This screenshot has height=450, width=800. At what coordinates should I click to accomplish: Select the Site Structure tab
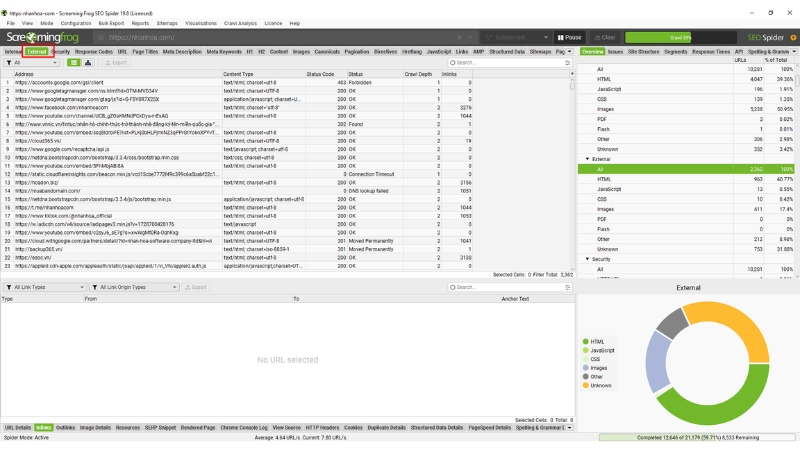643,52
